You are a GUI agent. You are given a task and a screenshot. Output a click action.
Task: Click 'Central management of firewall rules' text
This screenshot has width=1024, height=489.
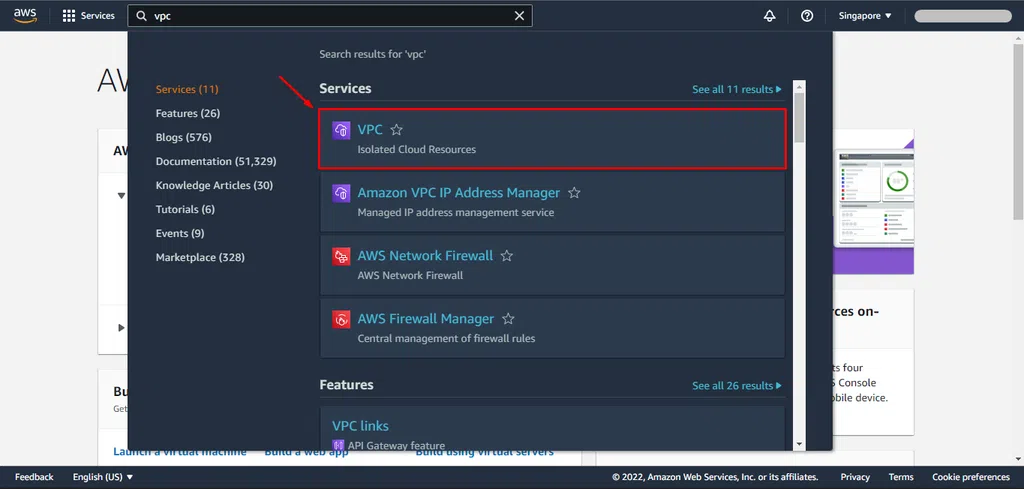[446, 339]
